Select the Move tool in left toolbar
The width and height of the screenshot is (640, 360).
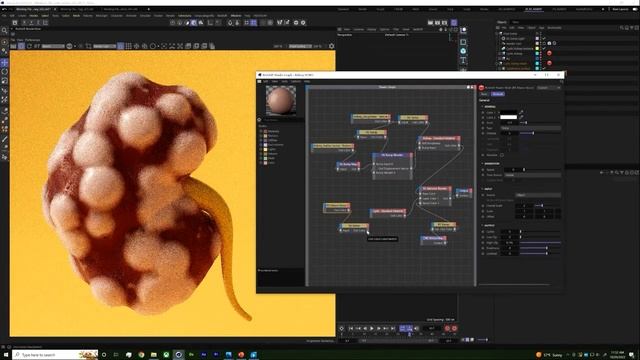point(4,62)
